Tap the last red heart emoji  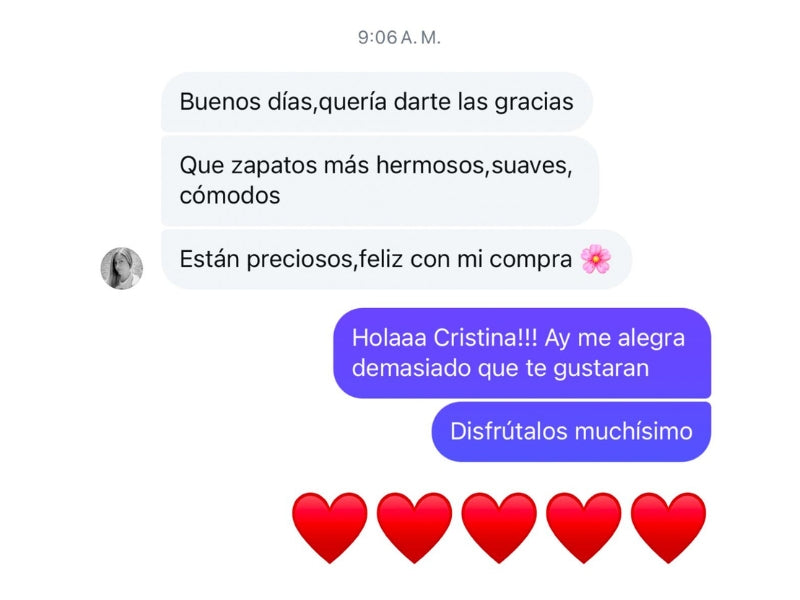(668, 528)
